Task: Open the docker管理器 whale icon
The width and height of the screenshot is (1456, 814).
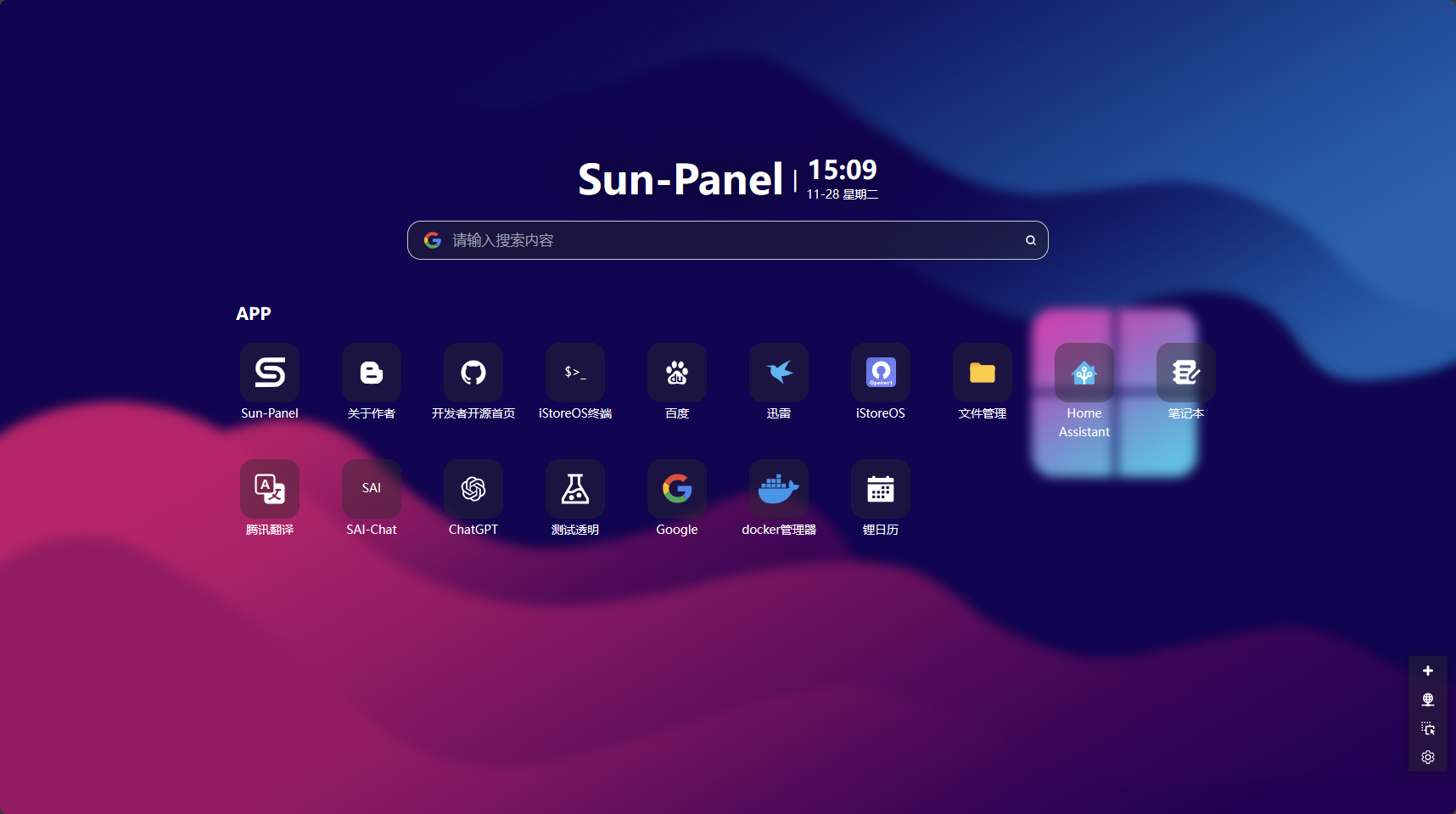Action: [779, 489]
